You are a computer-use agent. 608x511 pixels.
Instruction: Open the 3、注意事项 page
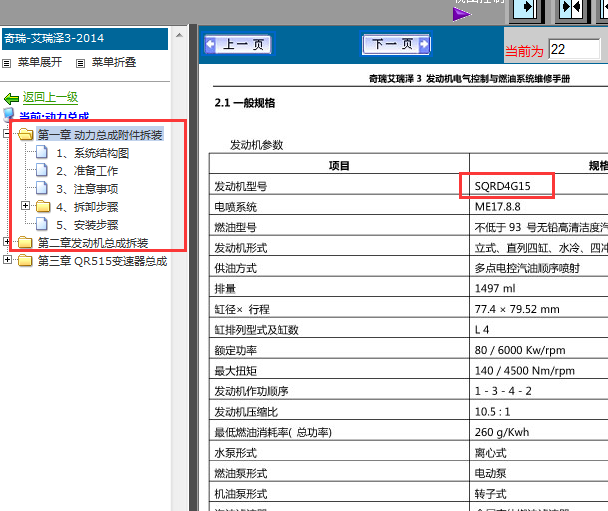click(87, 189)
